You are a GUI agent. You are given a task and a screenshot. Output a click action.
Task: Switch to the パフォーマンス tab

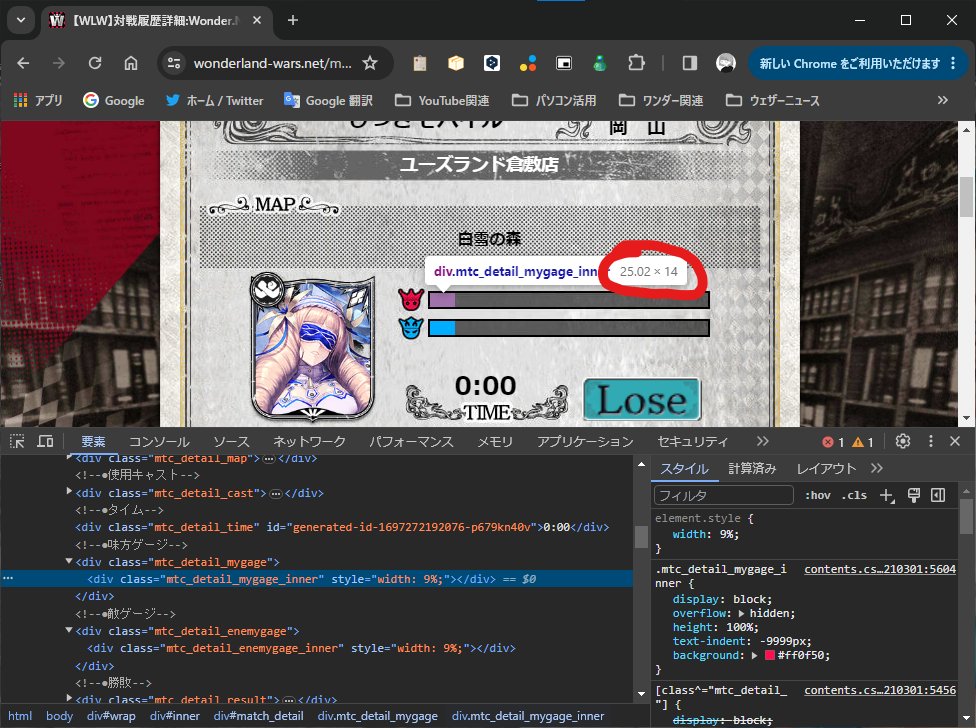point(411,442)
